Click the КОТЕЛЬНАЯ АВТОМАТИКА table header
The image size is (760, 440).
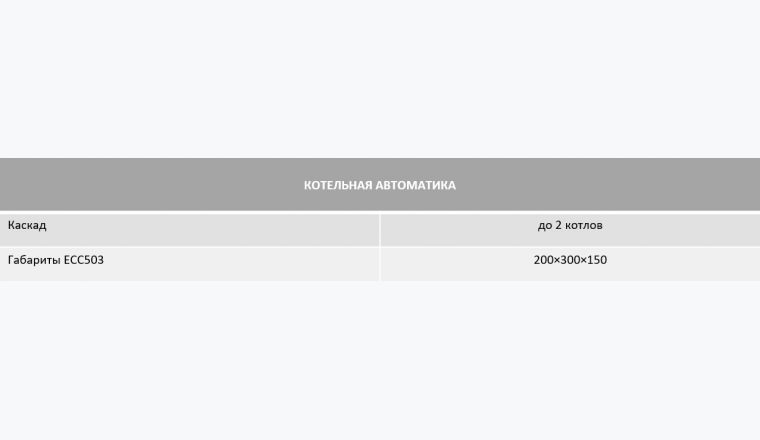point(380,184)
